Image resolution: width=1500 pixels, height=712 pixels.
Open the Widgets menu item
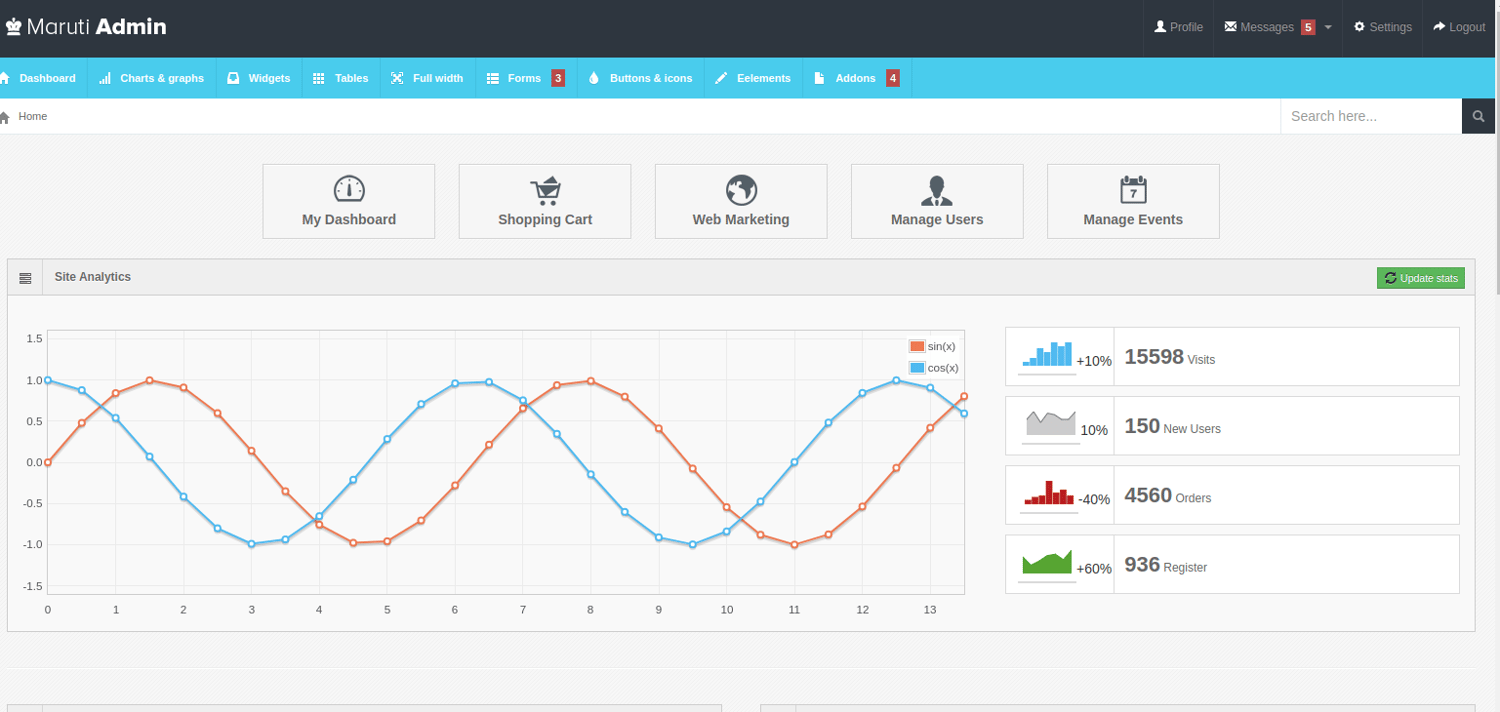pos(259,78)
